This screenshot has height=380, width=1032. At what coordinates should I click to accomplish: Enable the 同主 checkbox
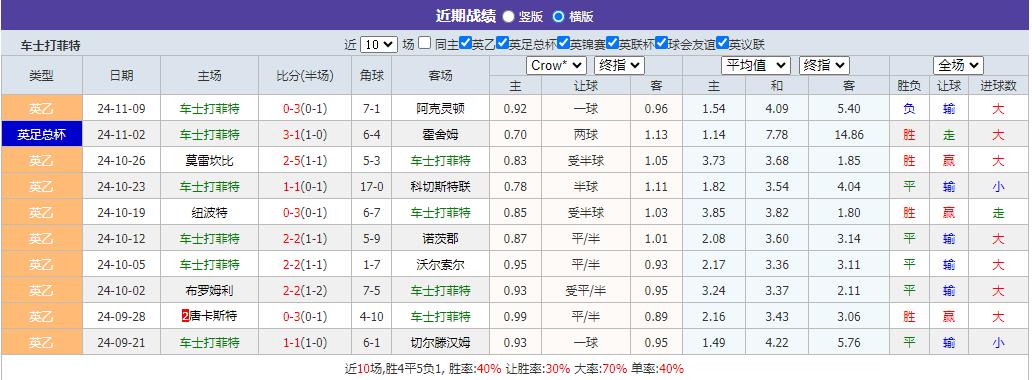point(425,43)
